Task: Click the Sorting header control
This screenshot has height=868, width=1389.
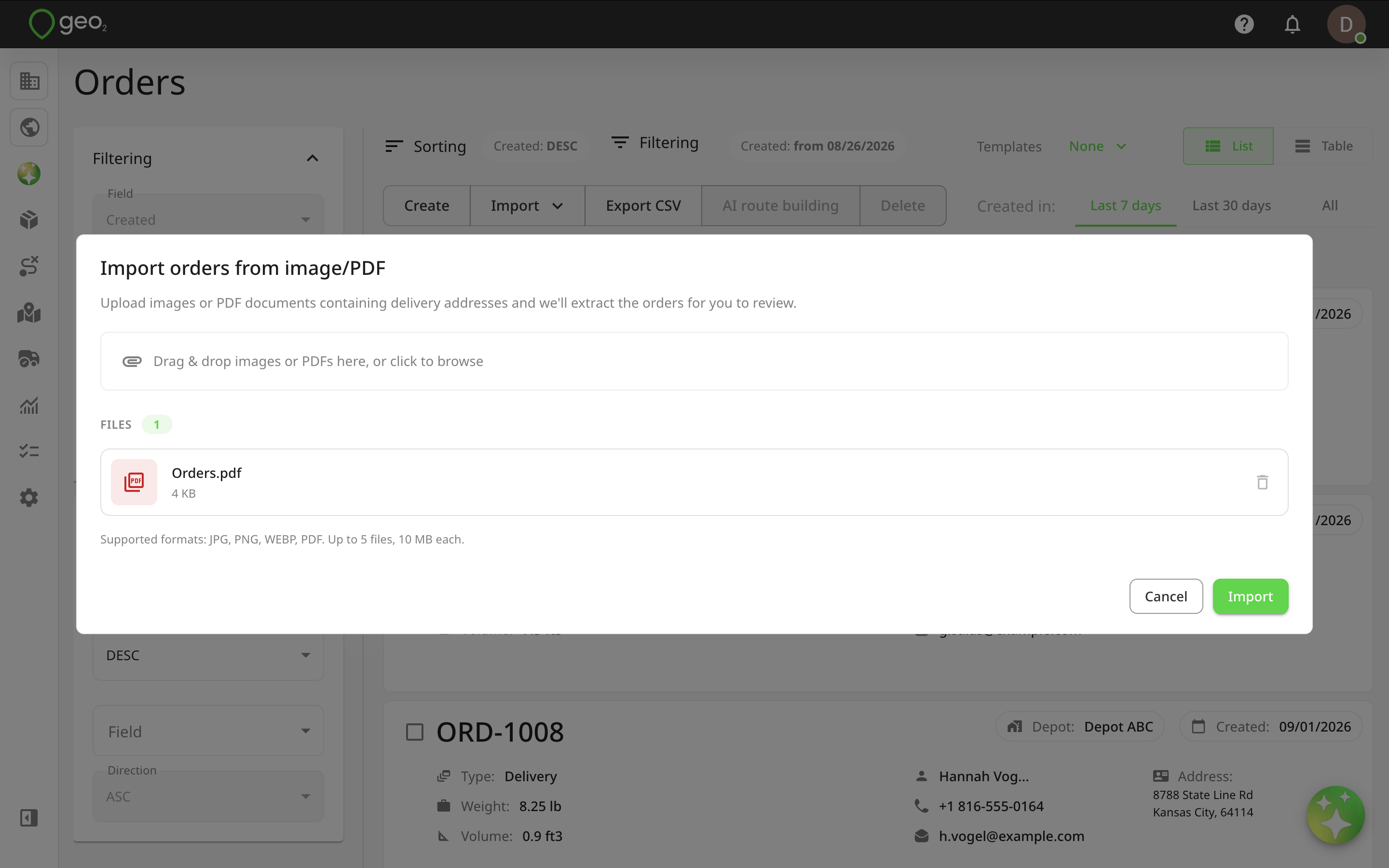Action: [425, 147]
